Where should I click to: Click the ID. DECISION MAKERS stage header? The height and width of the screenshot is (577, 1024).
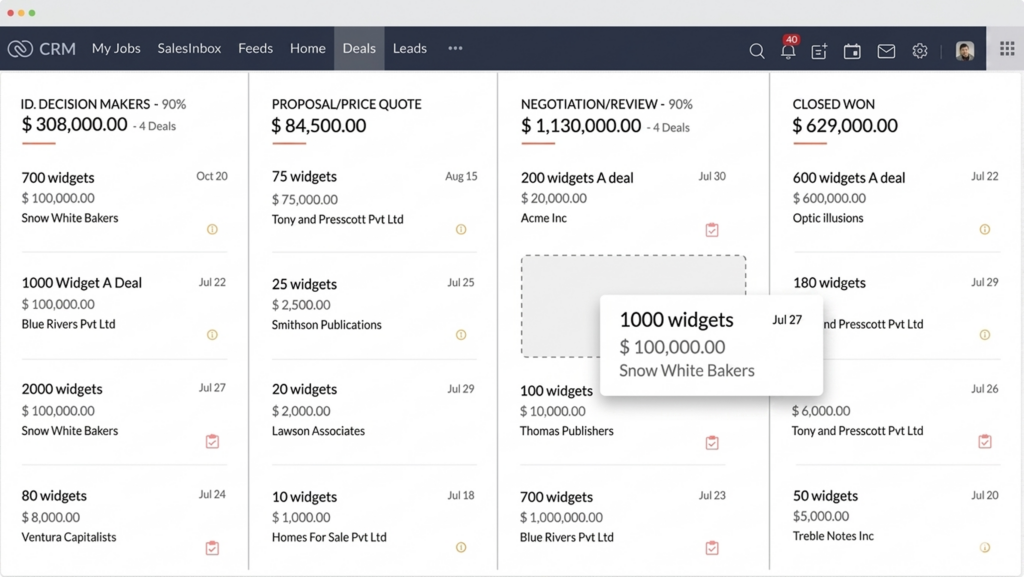[86, 104]
